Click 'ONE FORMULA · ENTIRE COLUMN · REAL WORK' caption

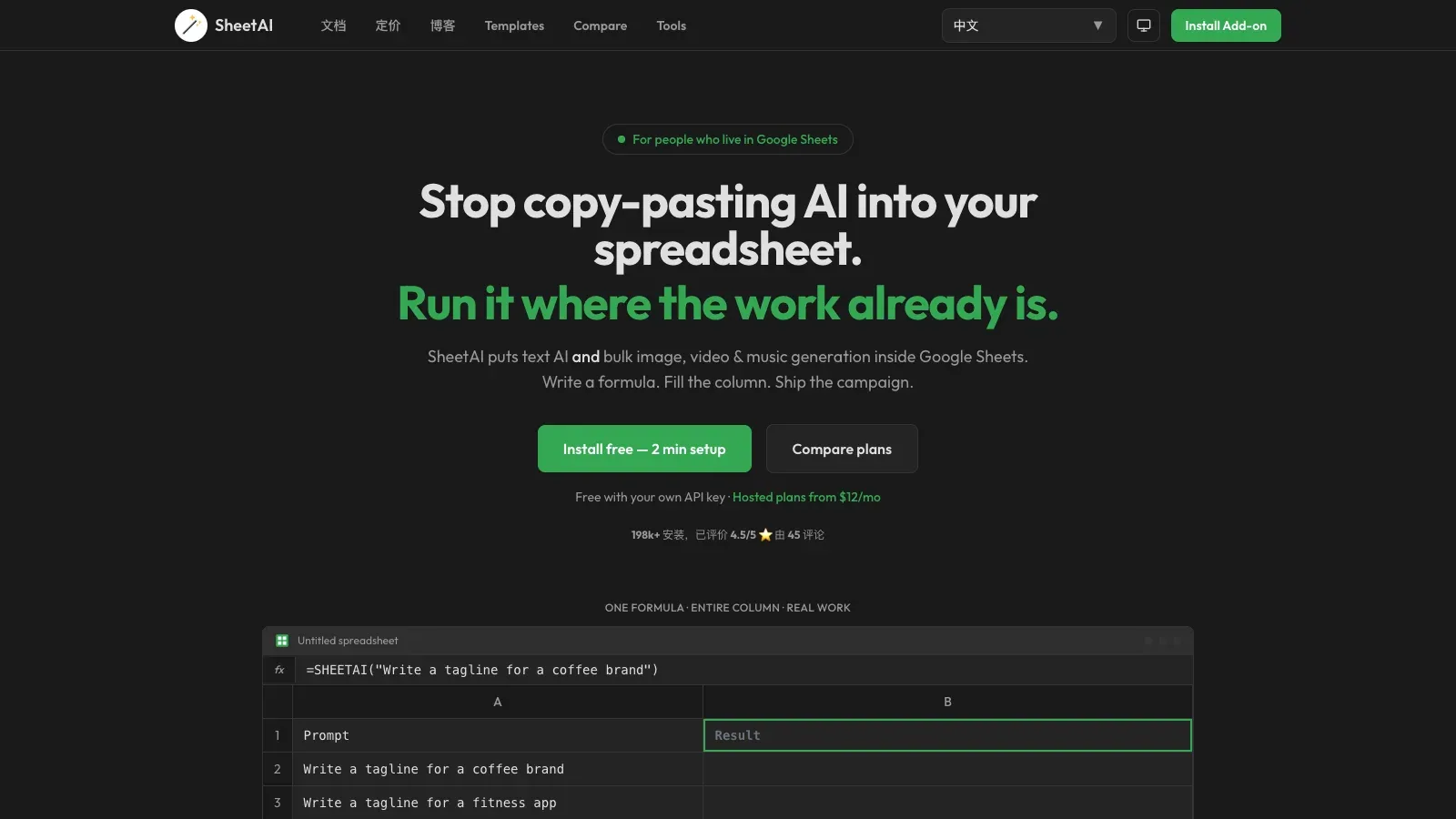[728, 608]
